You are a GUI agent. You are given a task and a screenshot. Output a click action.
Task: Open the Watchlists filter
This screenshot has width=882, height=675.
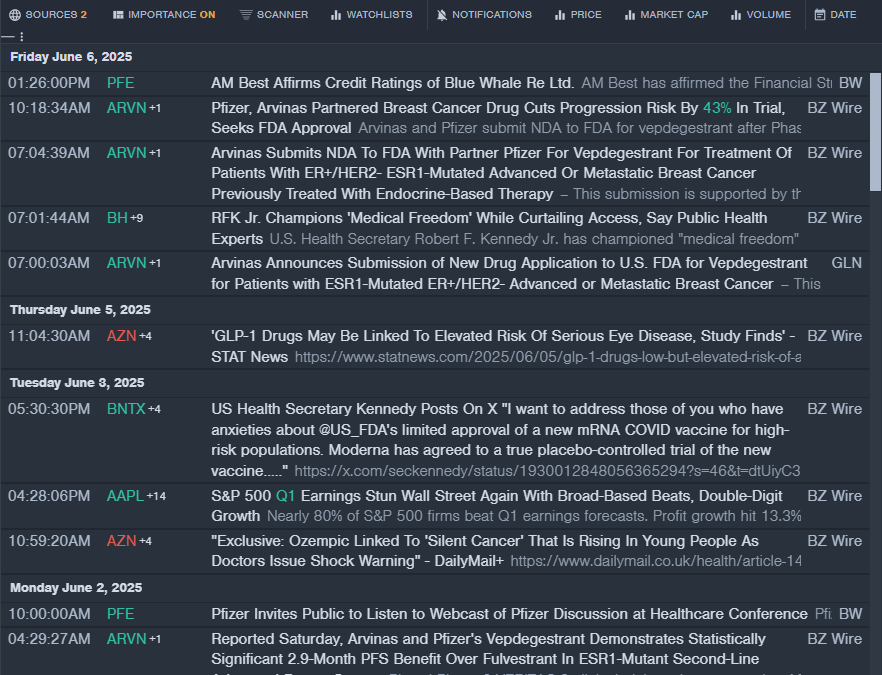coord(371,15)
